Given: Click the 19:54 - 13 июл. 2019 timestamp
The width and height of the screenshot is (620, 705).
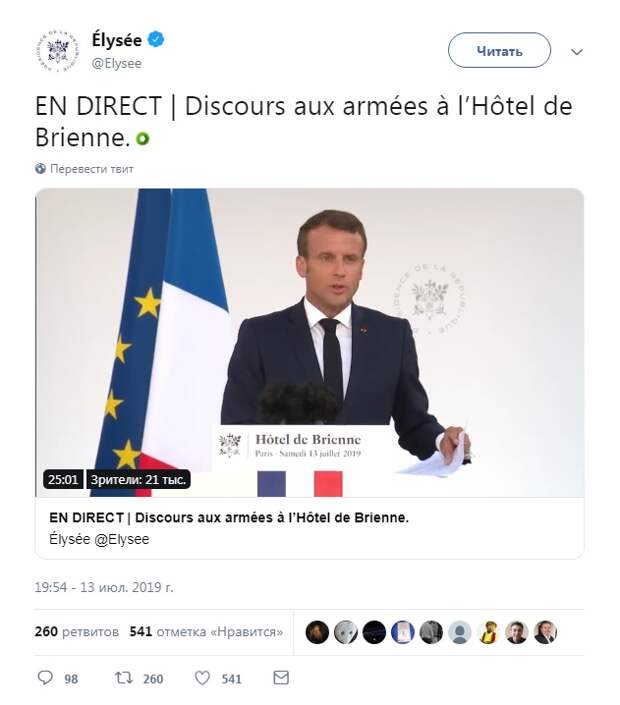Looking at the screenshot, I should click(x=104, y=587).
